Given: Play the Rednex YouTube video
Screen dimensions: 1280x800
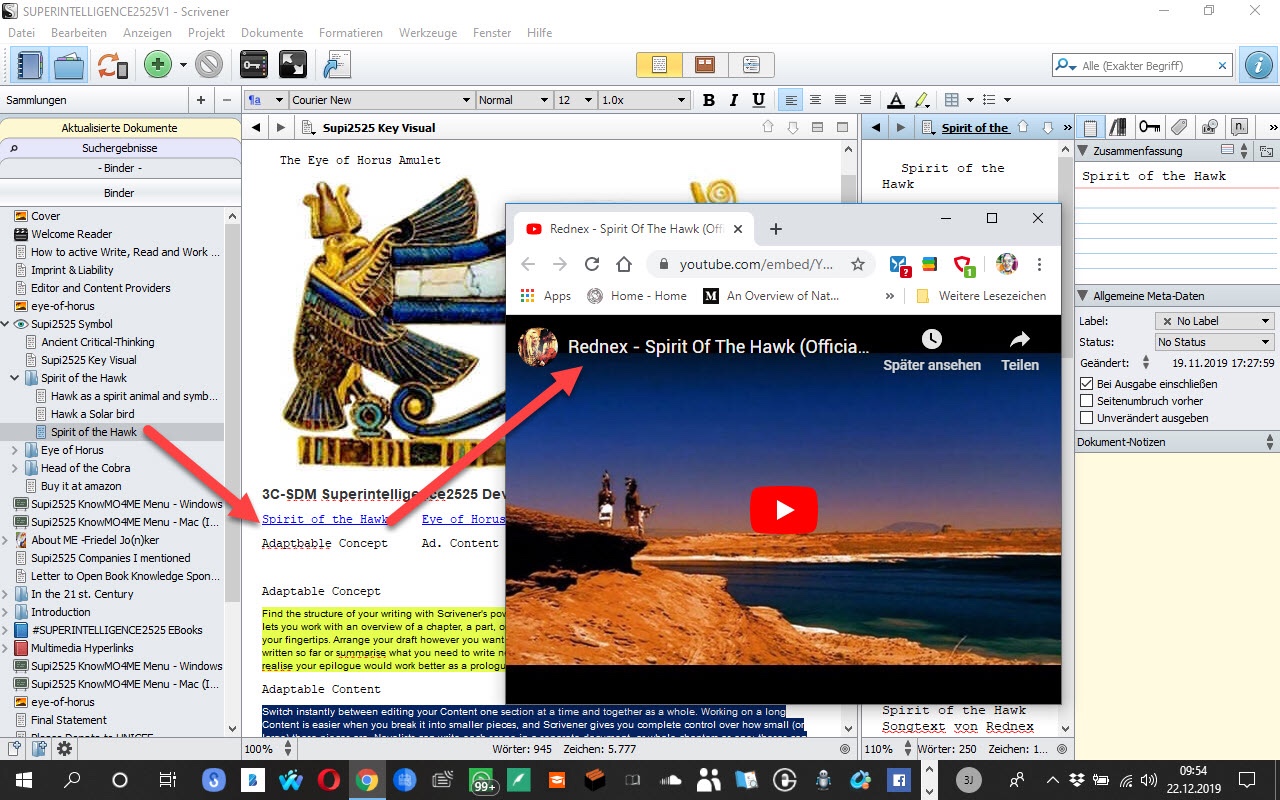Looking at the screenshot, I should point(783,510).
